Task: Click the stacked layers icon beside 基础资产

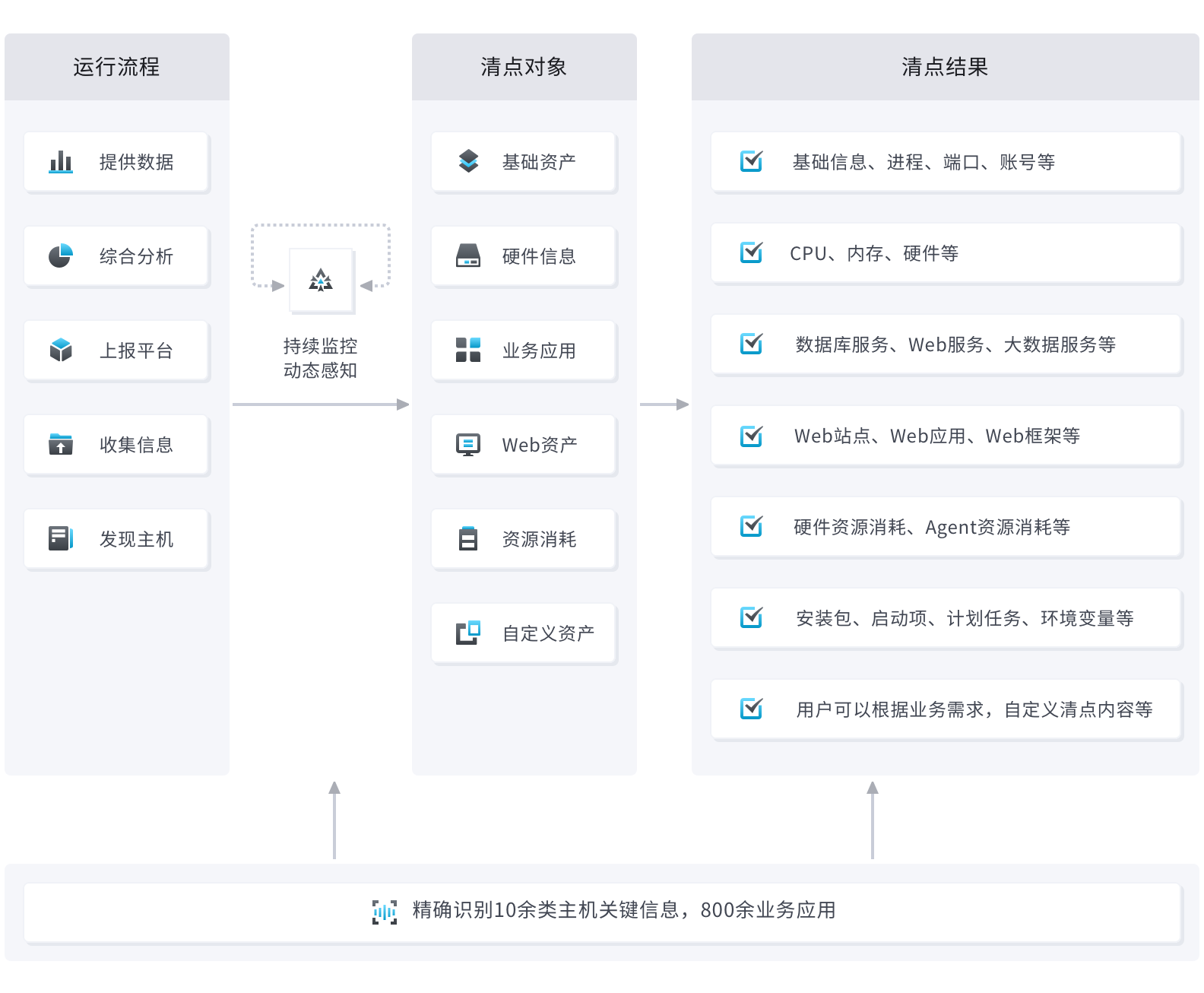Action: pyautogui.click(x=469, y=161)
